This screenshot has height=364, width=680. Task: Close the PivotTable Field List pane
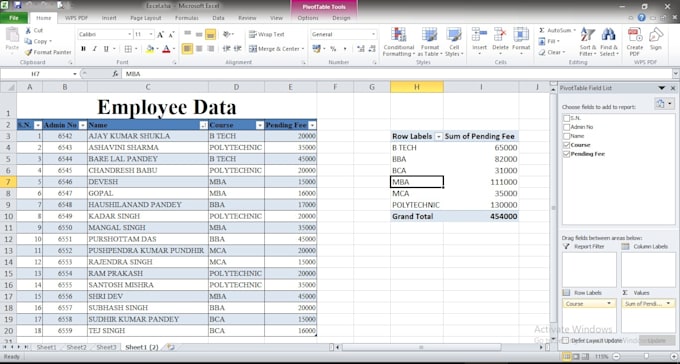click(x=673, y=88)
